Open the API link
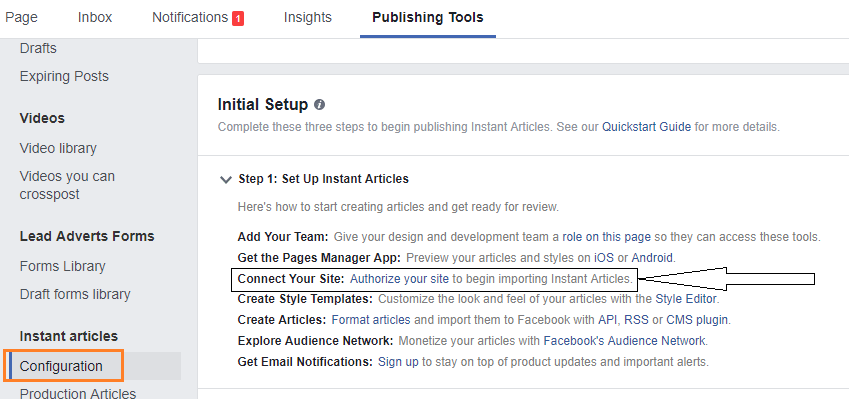The height and width of the screenshot is (399, 849). tap(609, 320)
